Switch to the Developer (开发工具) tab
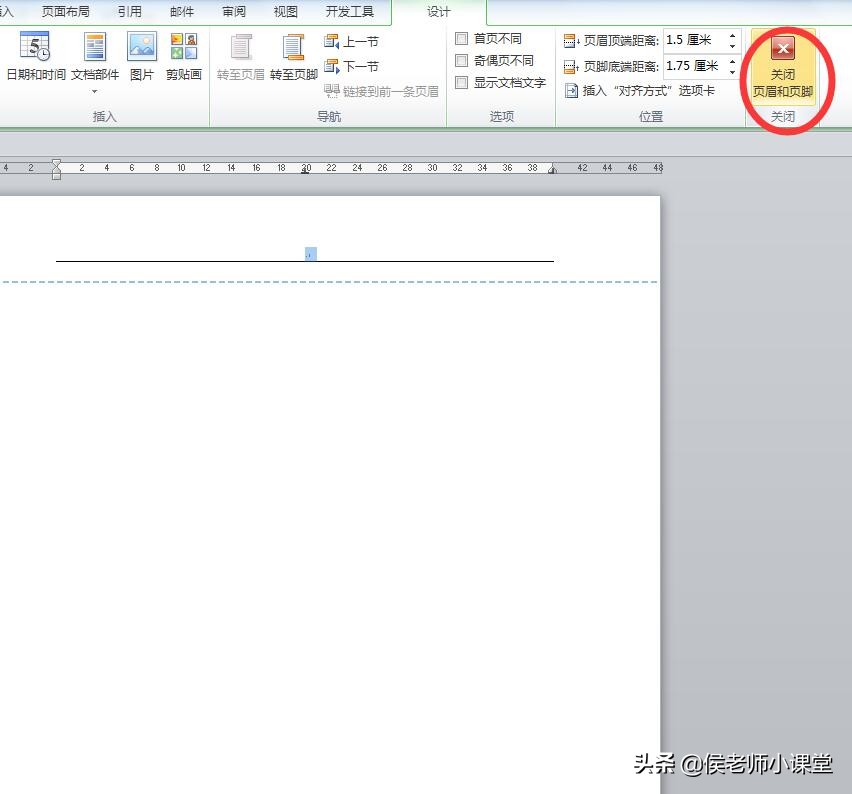The width and height of the screenshot is (852, 794). [x=349, y=11]
